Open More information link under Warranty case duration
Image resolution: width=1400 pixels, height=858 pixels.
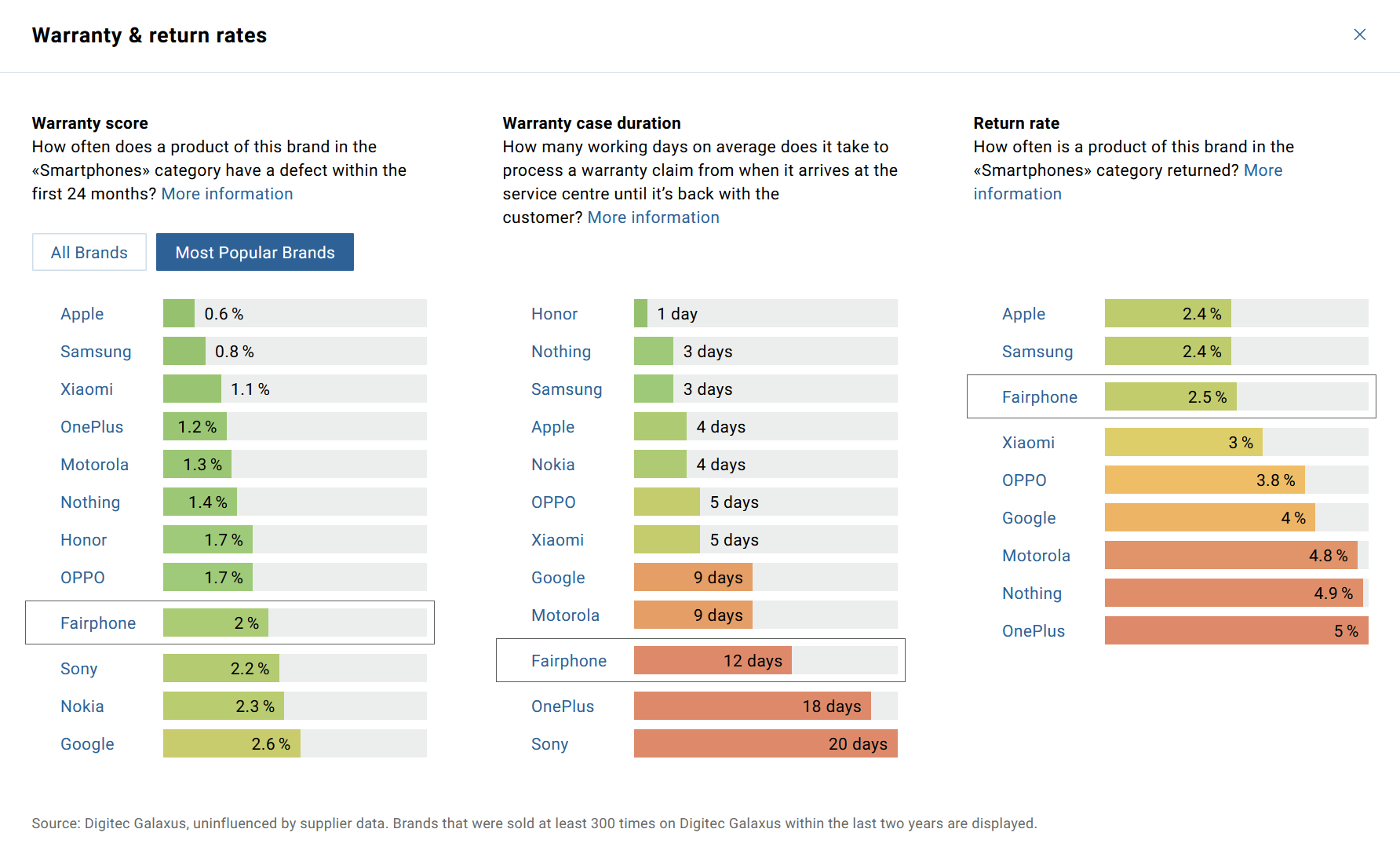tap(653, 217)
